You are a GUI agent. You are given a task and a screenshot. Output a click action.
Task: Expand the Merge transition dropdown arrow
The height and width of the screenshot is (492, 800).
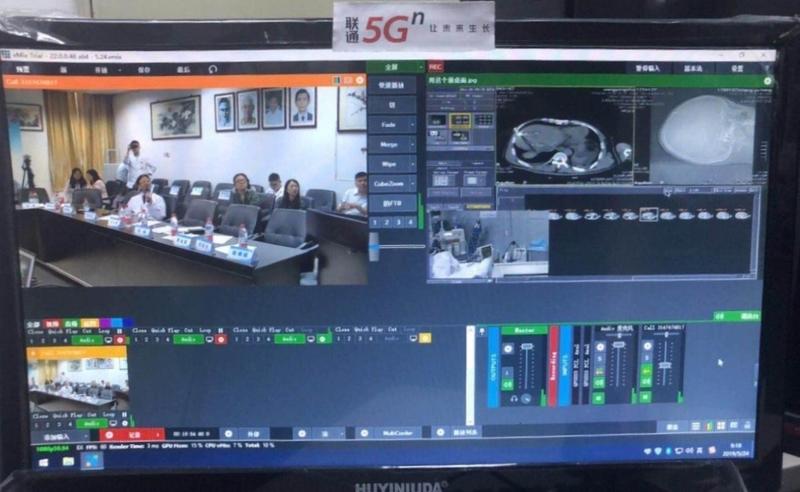412,144
